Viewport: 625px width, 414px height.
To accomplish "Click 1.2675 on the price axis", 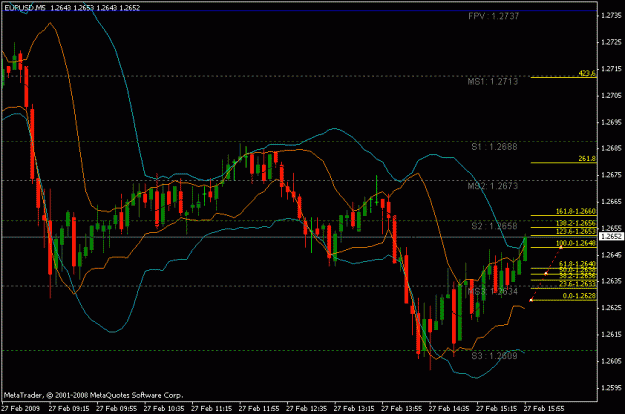I will [x=611, y=175].
